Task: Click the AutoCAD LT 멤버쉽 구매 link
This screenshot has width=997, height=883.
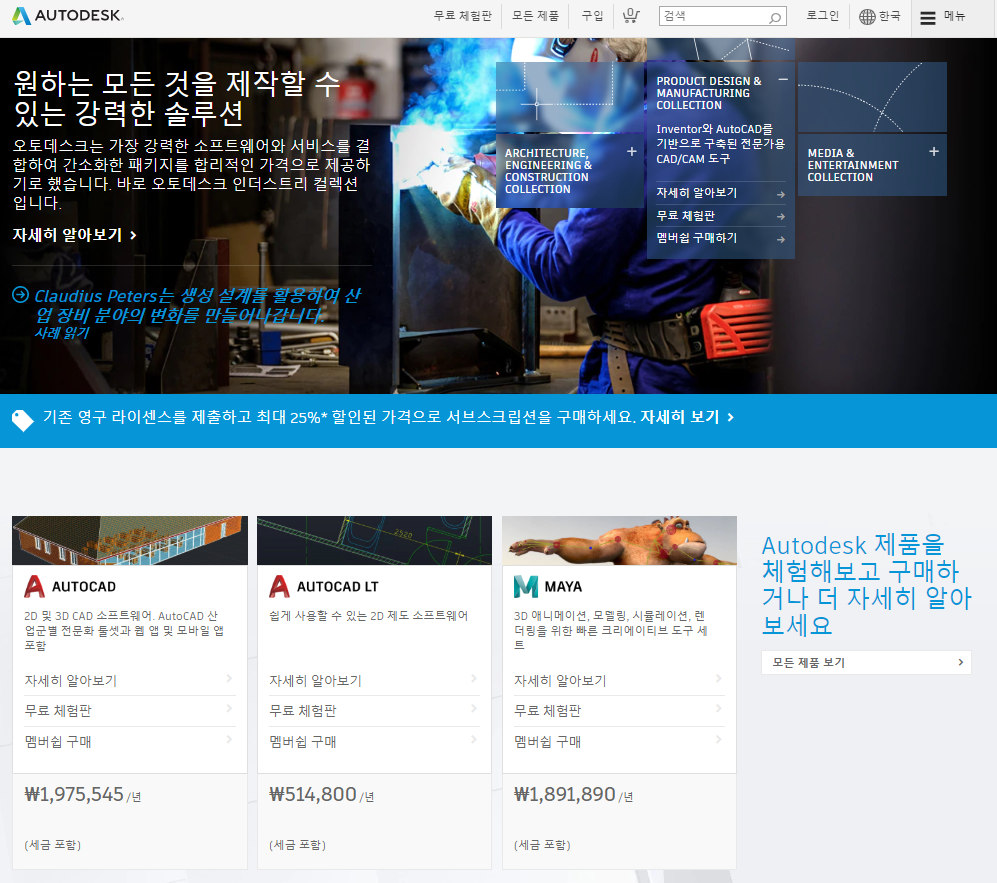Action: [x=303, y=742]
